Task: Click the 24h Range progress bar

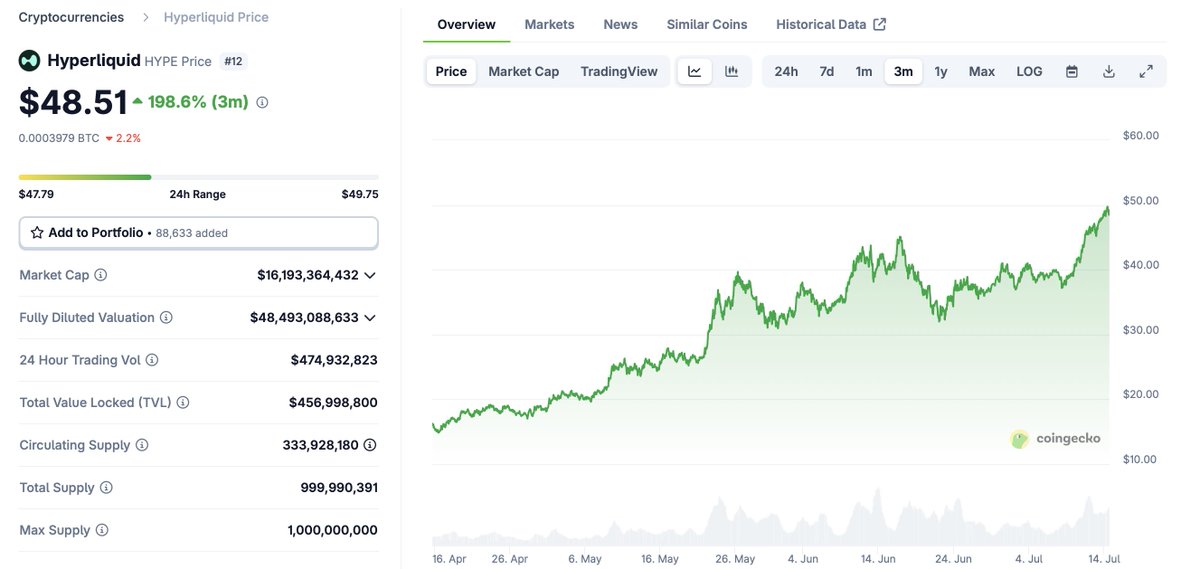Action: tap(199, 177)
